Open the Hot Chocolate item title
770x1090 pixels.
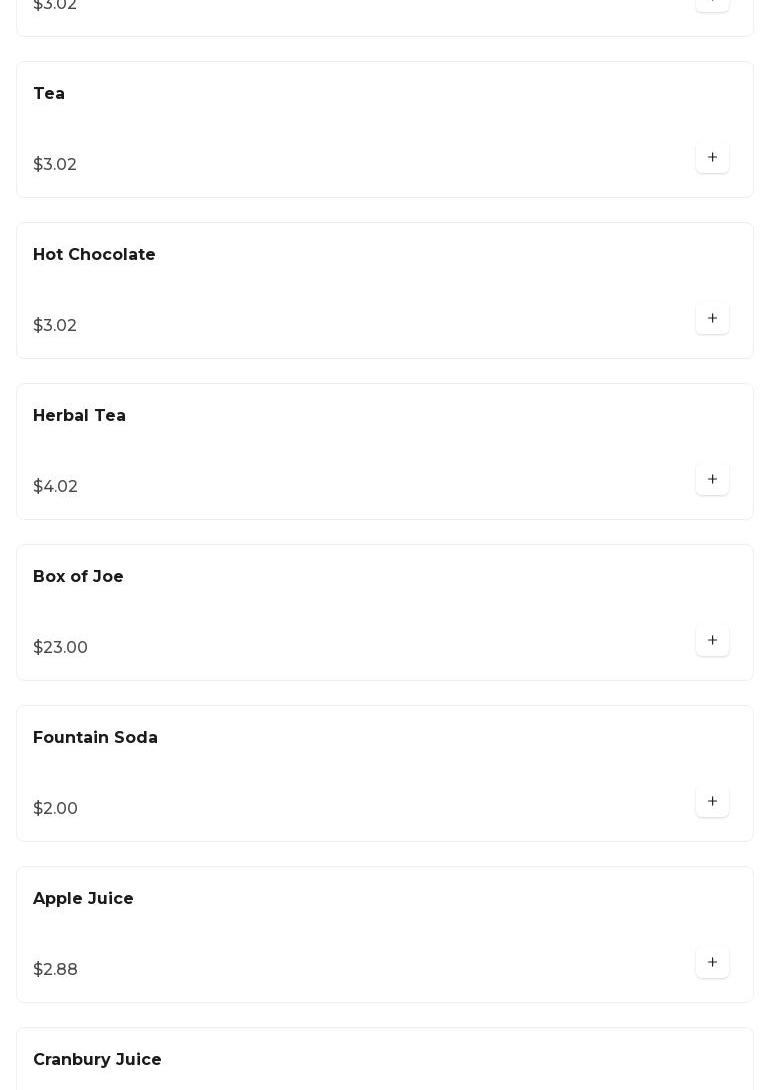tap(94, 254)
